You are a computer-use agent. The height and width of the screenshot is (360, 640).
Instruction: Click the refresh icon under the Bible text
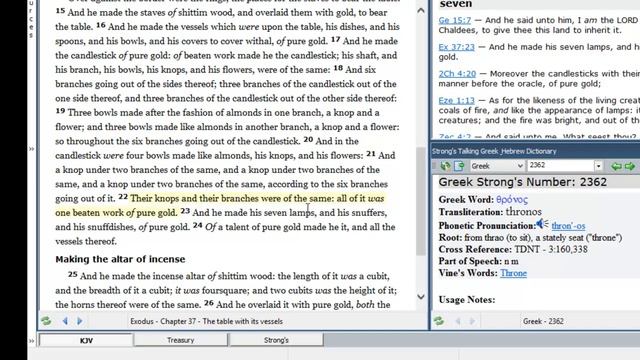click(x=46, y=321)
